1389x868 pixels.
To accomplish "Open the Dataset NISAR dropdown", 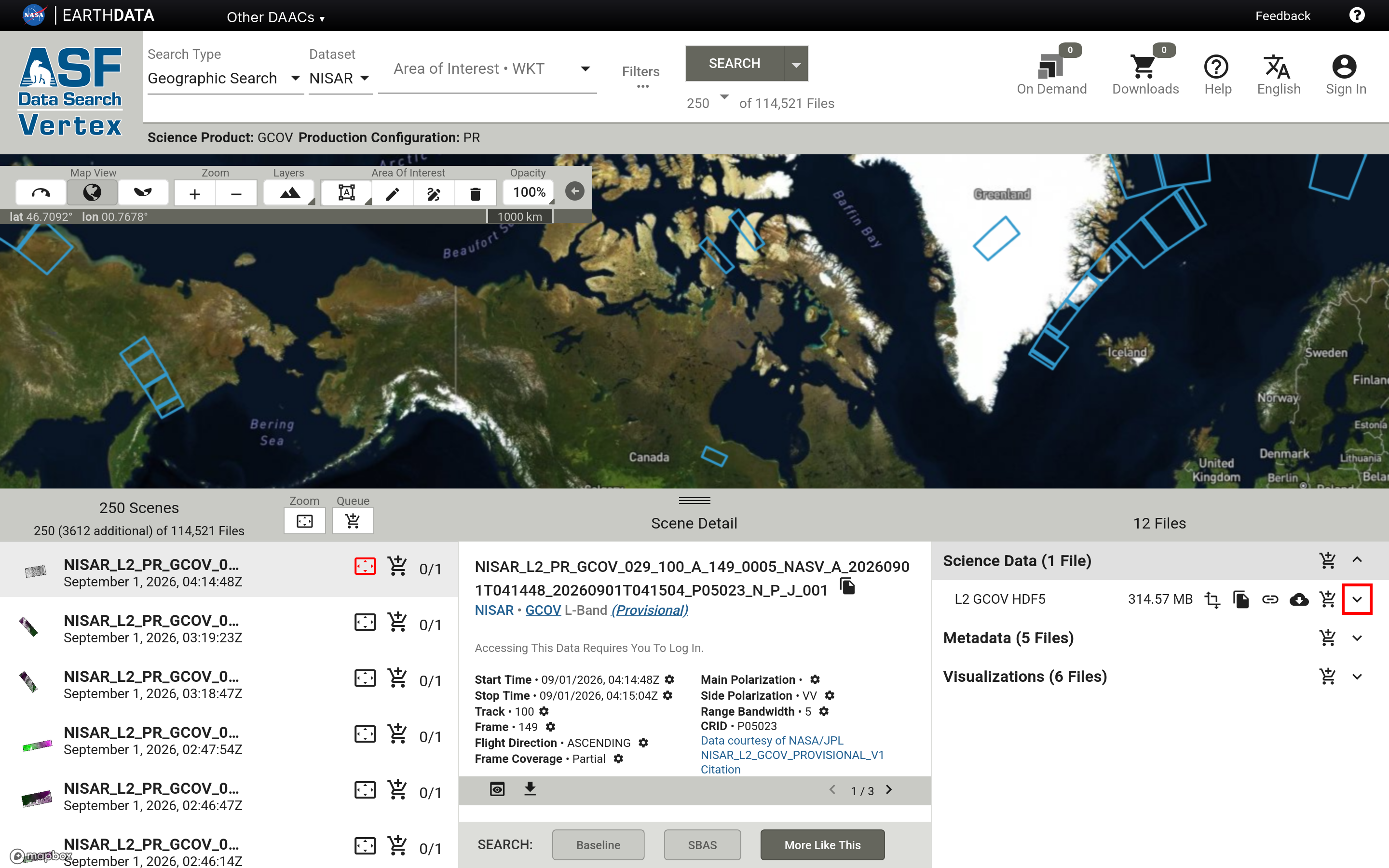I will 340,78.
